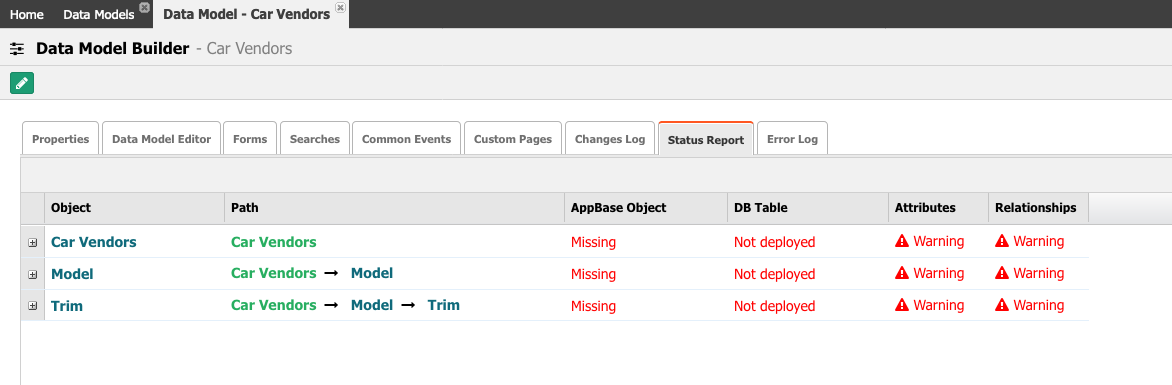
Task: Click the Data Model Builder sliders icon
Action: [16, 49]
